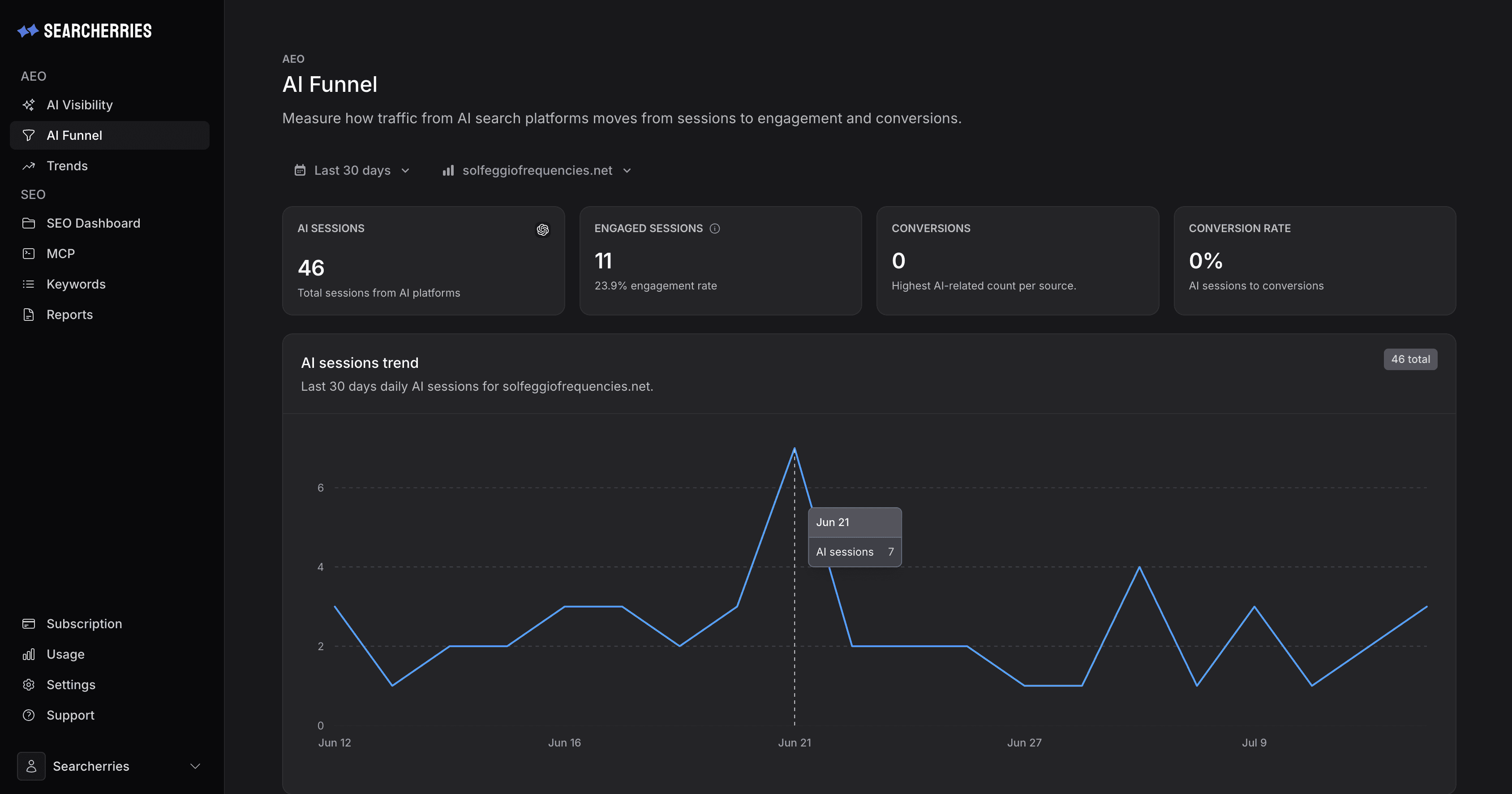This screenshot has width=1512, height=794.
Task: Click the info icon next to Engaged Sessions
Action: point(714,229)
